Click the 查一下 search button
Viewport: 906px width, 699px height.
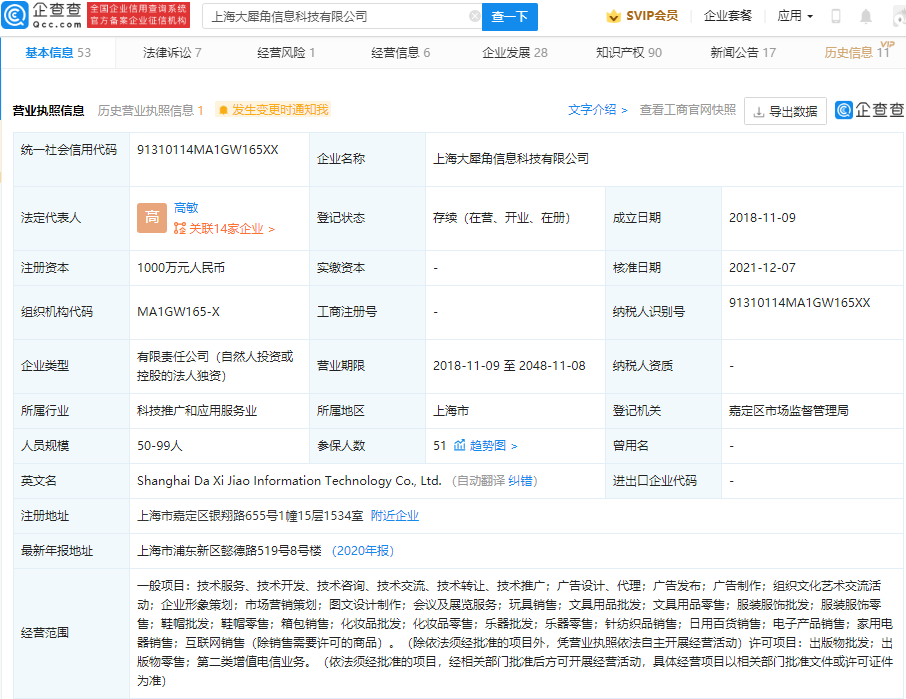[x=510, y=17]
